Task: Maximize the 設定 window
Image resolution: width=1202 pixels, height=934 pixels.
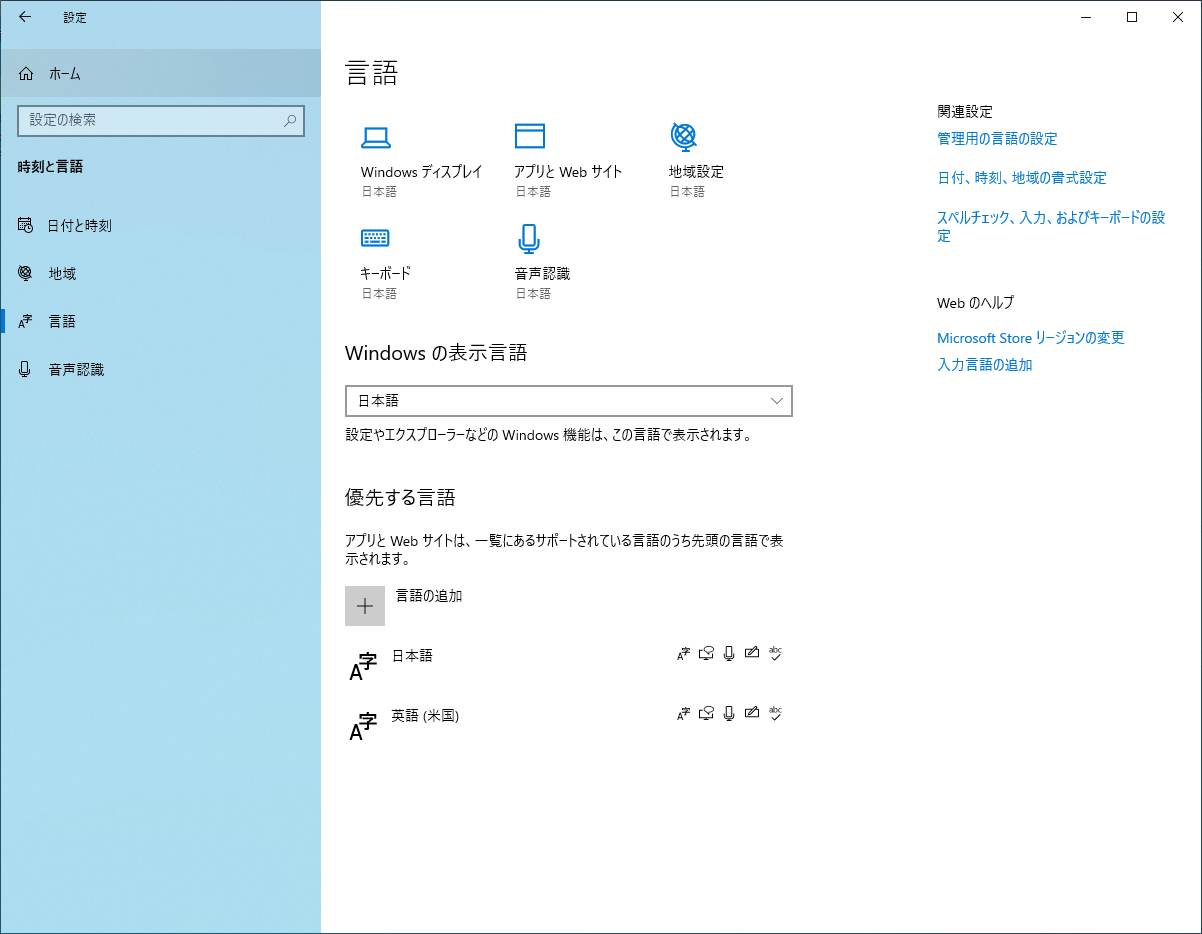Action: pyautogui.click(x=1132, y=17)
